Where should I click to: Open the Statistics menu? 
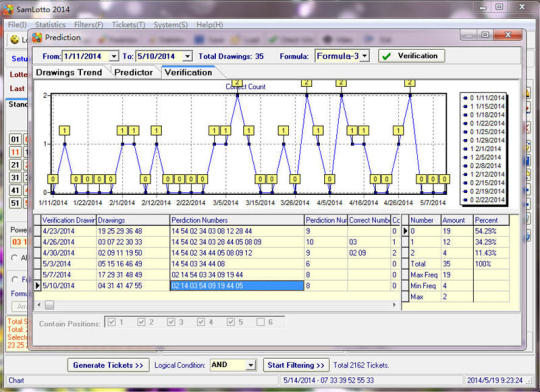pos(50,25)
